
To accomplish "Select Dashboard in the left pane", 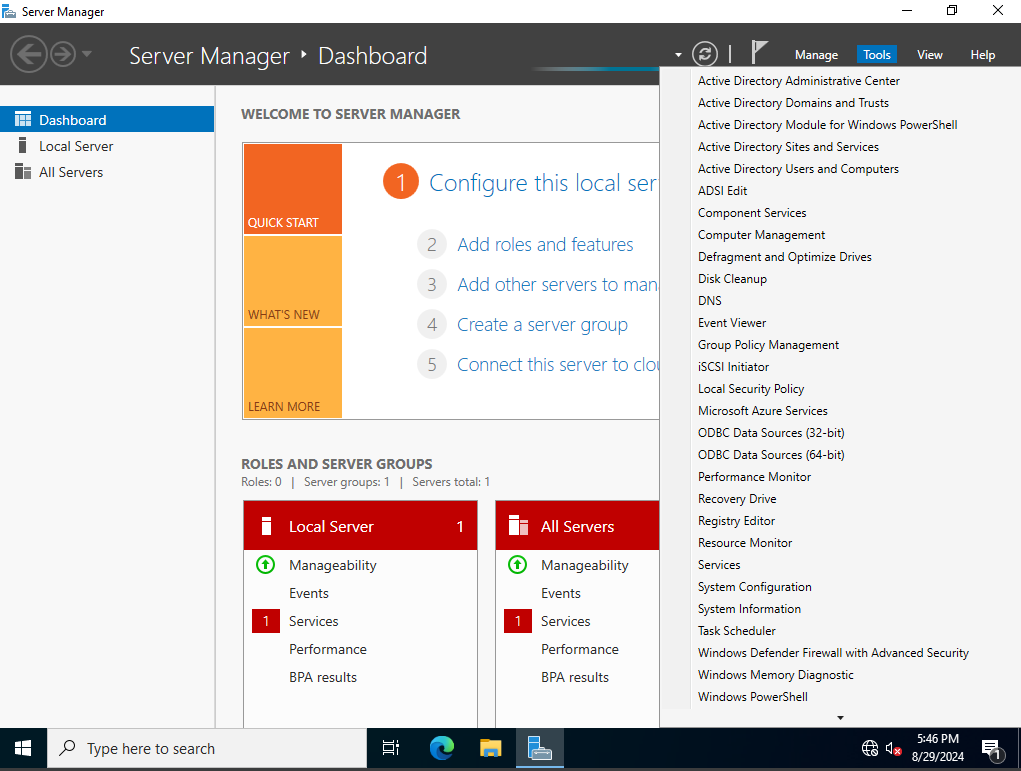I will (107, 120).
